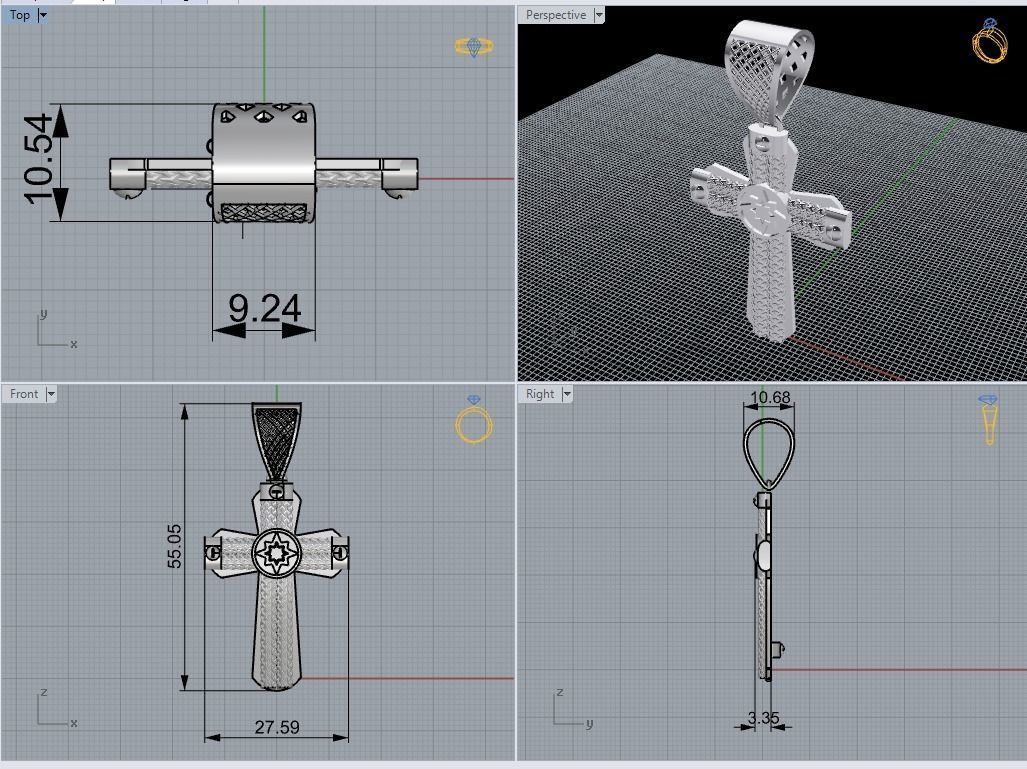Activate the Perspective viewport title label

[x=556, y=15]
